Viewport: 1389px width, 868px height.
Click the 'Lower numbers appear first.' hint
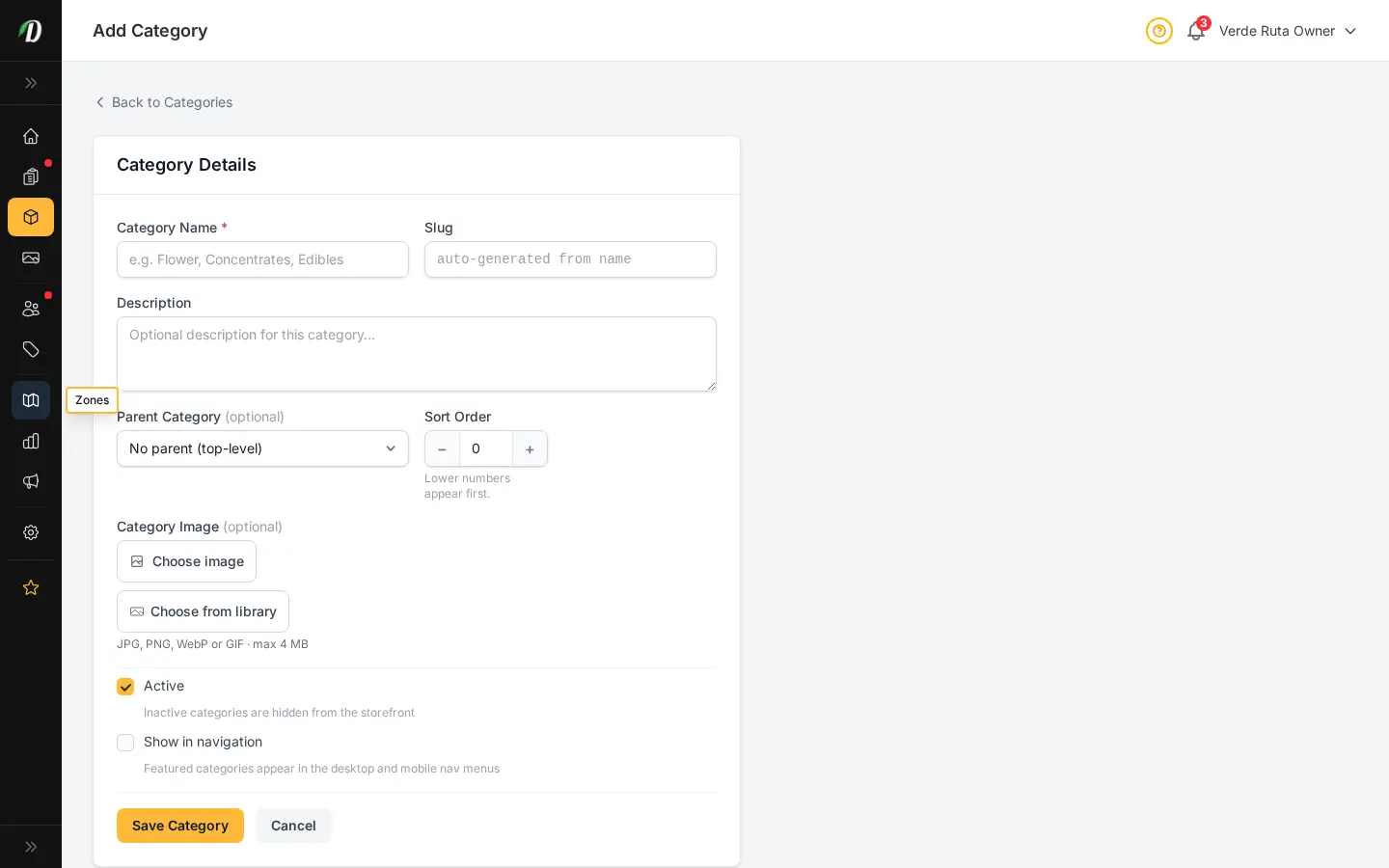(468, 486)
